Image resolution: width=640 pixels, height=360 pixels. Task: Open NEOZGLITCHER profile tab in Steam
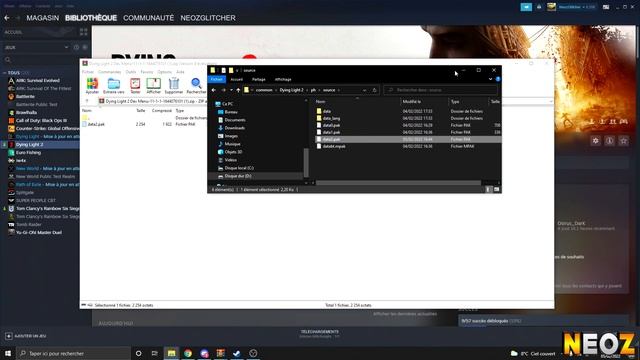[x=208, y=18]
